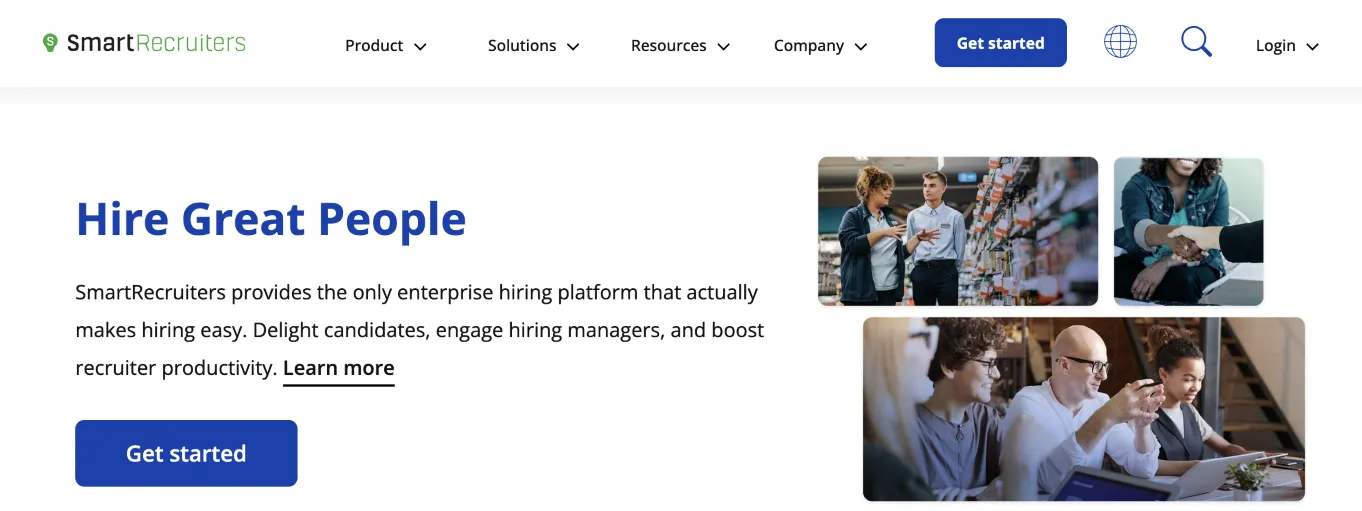1362x511 pixels.
Task: Click the Hire Great People heading
Action: pyautogui.click(x=271, y=219)
